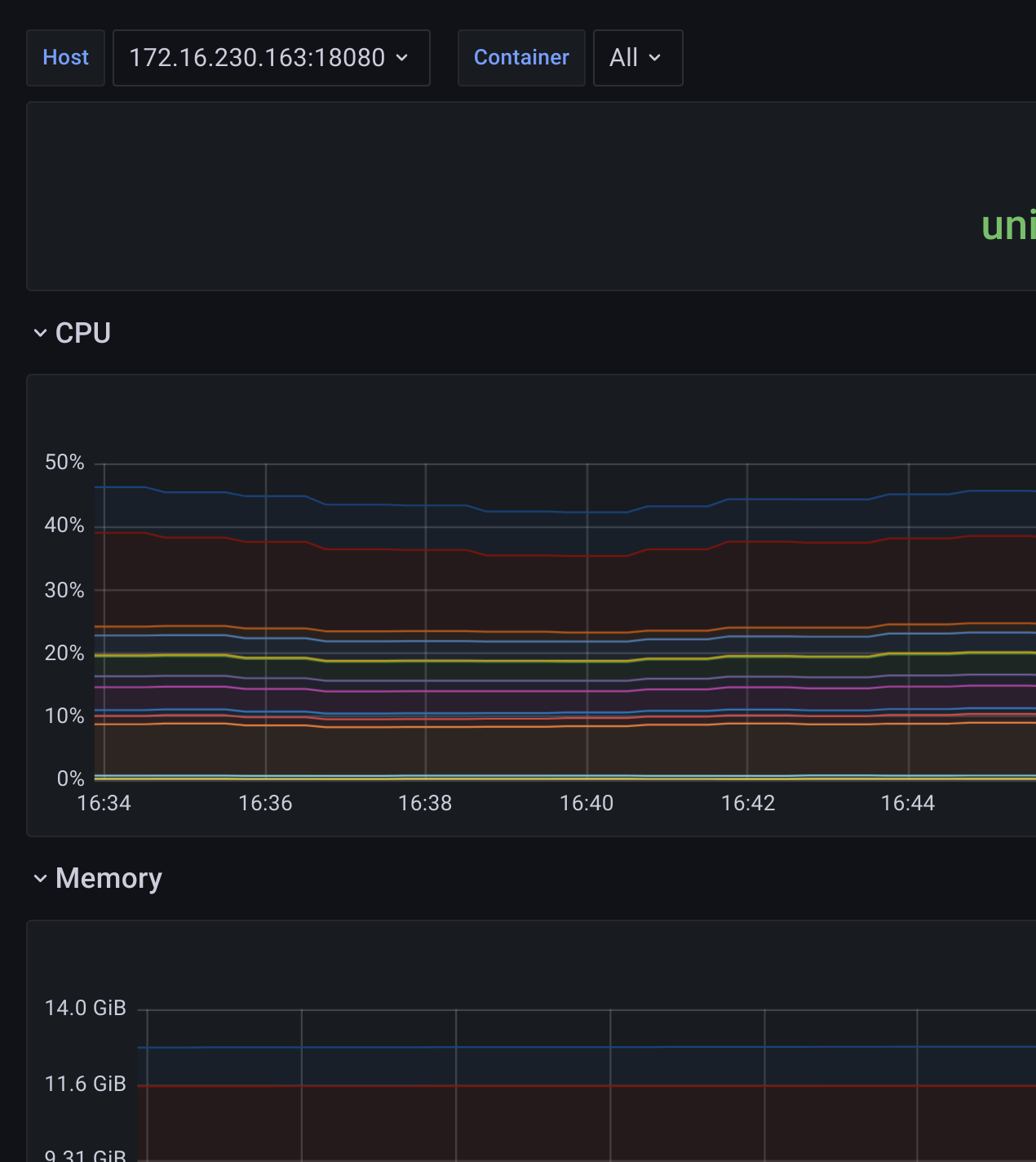Screen dimensions: 1036x1162
Task: Click the 50% label on CPU axis
Action: (x=64, y=463)
